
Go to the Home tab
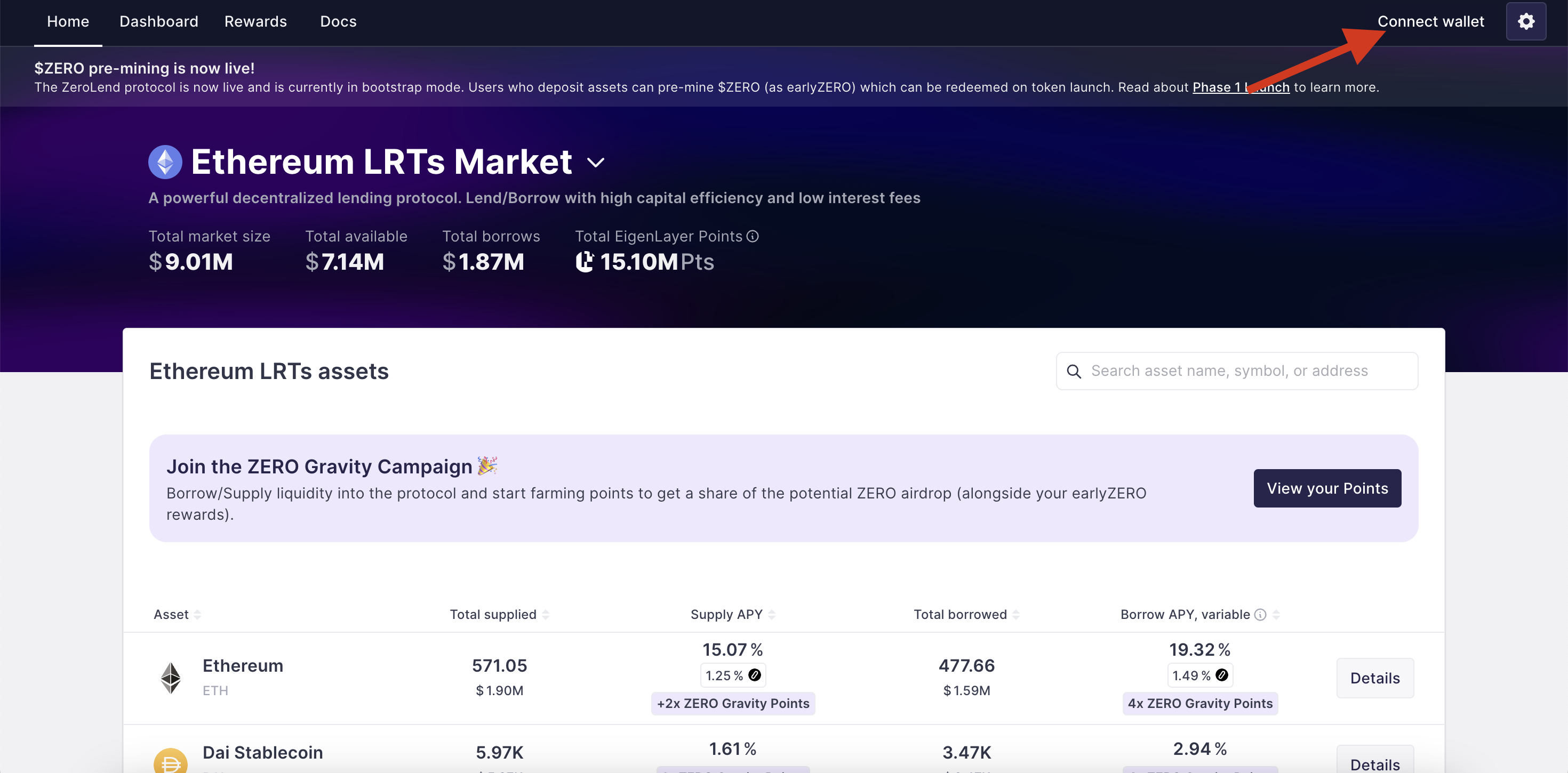[68, 21]
